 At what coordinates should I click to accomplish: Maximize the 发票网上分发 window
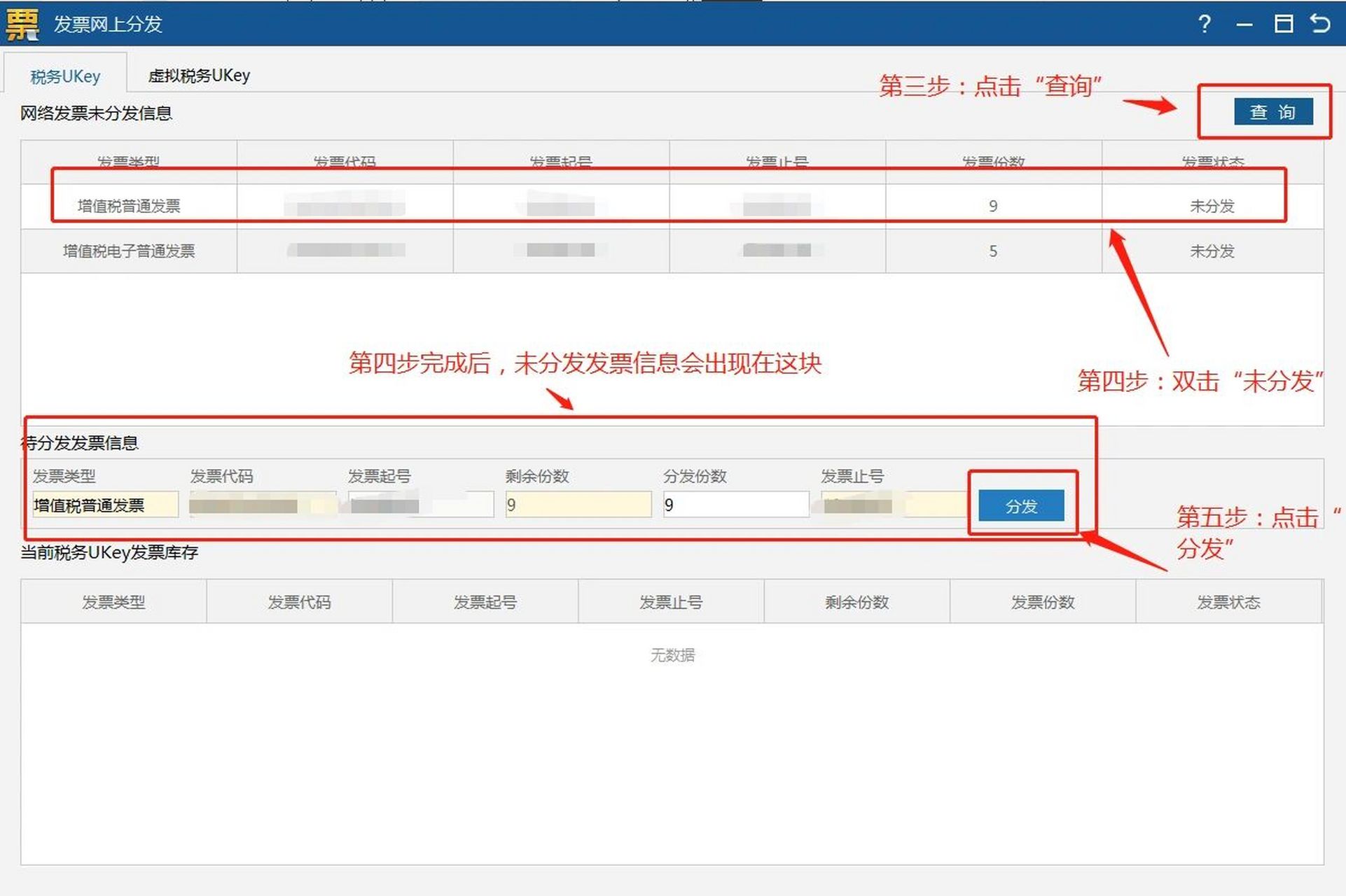1283,24
